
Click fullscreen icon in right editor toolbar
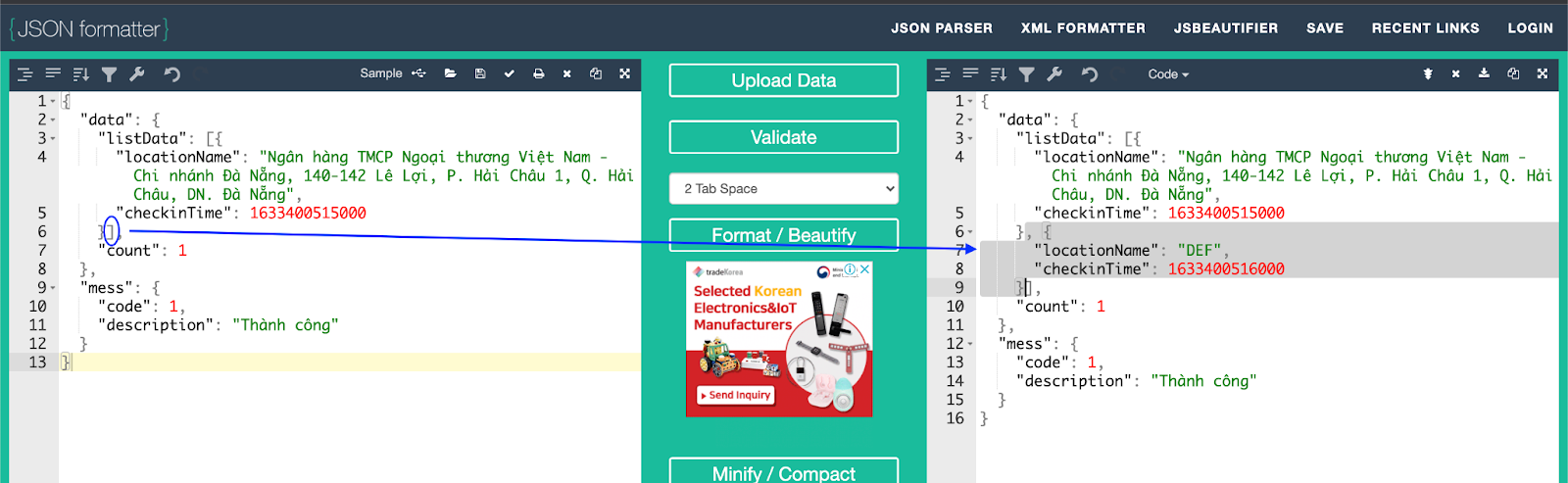tap(1542, 74)
